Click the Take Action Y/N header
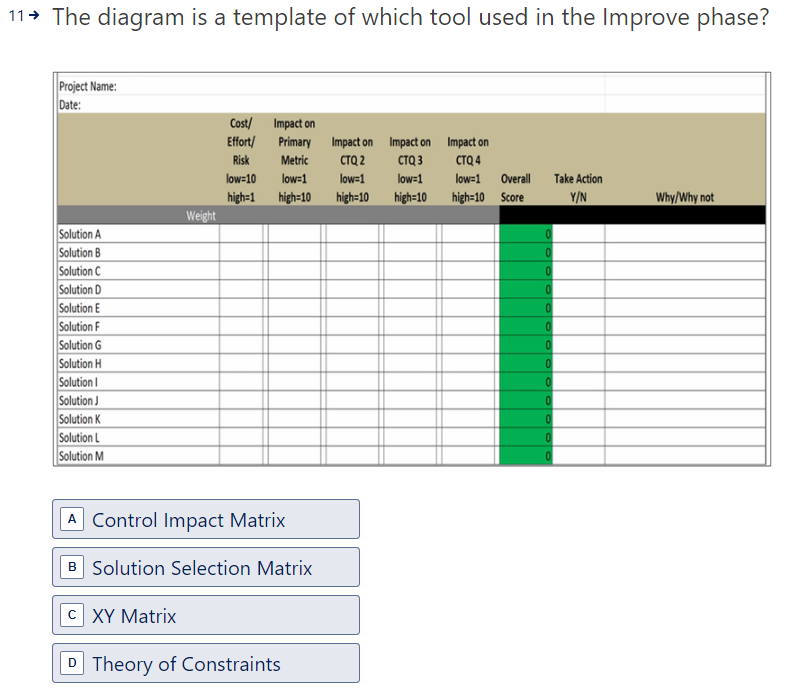Screen dimensions: 807x689 578,188
